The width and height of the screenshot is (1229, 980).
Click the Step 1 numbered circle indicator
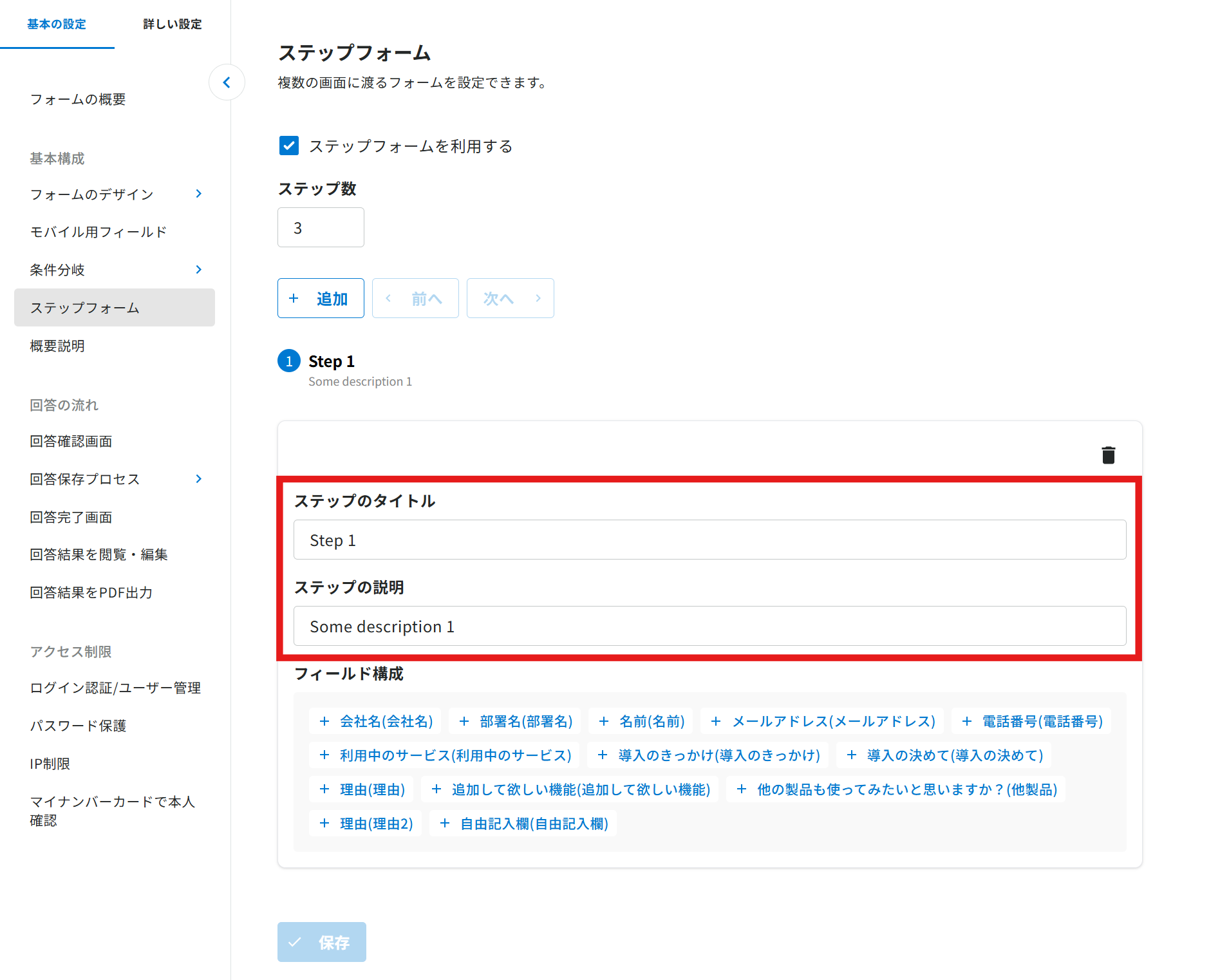(x=289, y=361)
